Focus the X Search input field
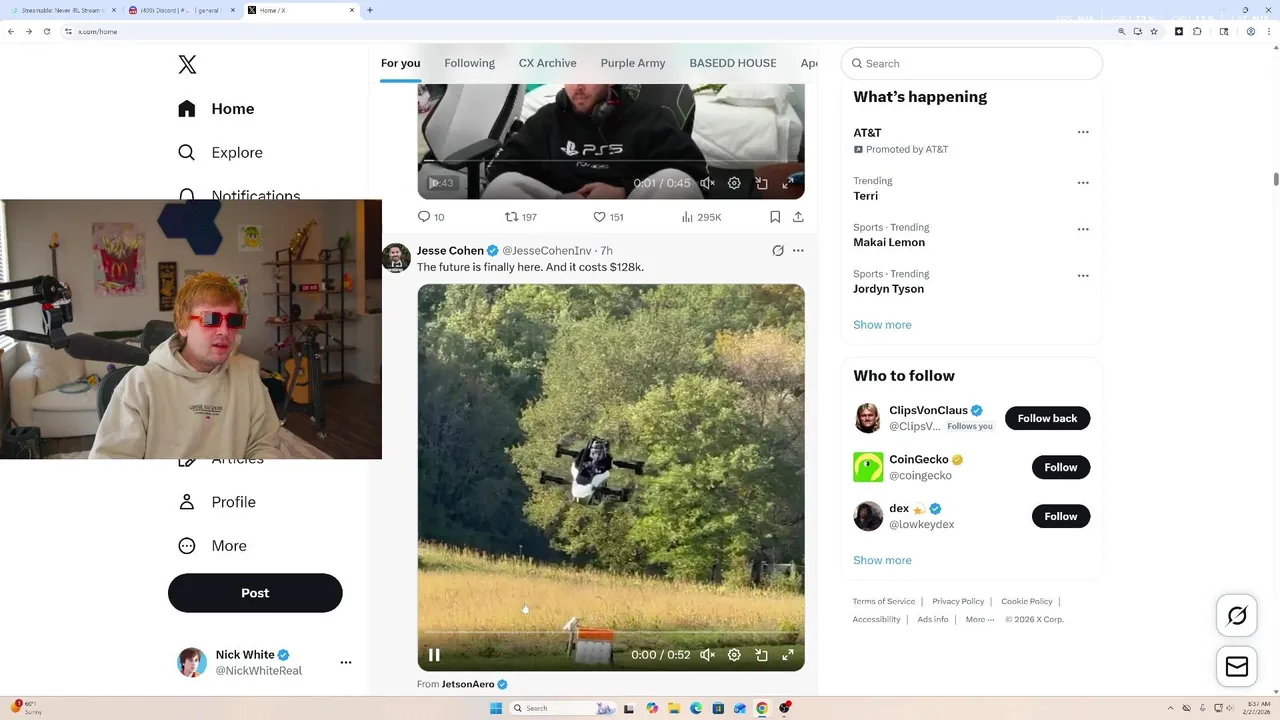 pos(972,63)
